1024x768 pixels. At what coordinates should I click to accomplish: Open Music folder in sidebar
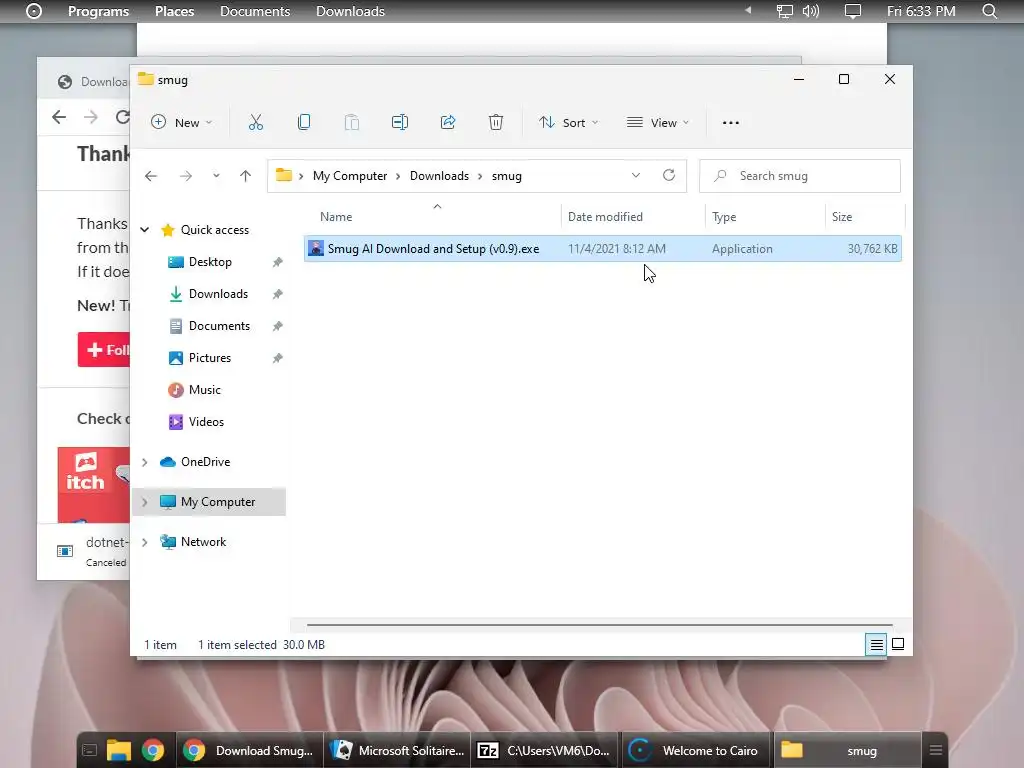(x=204, y=390)
